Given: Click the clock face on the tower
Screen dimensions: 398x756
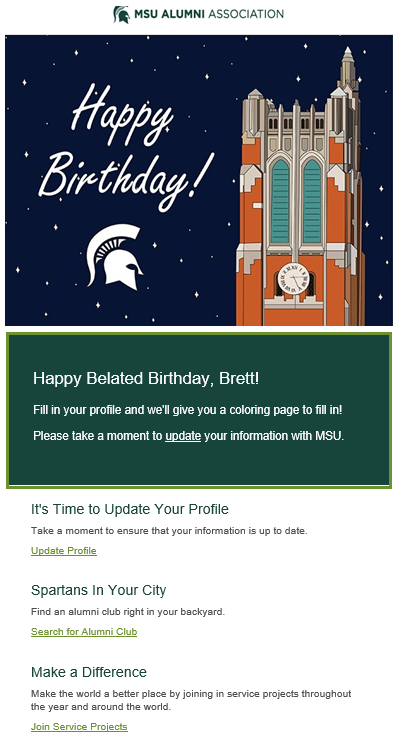Looking at the screenshot, I should point(293,278).
